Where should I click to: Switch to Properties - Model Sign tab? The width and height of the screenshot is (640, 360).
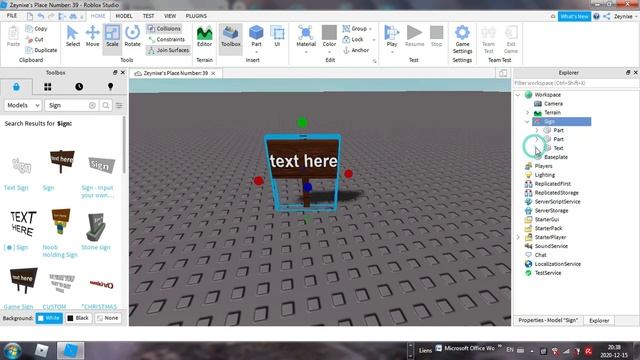click(x=548, y=320)
